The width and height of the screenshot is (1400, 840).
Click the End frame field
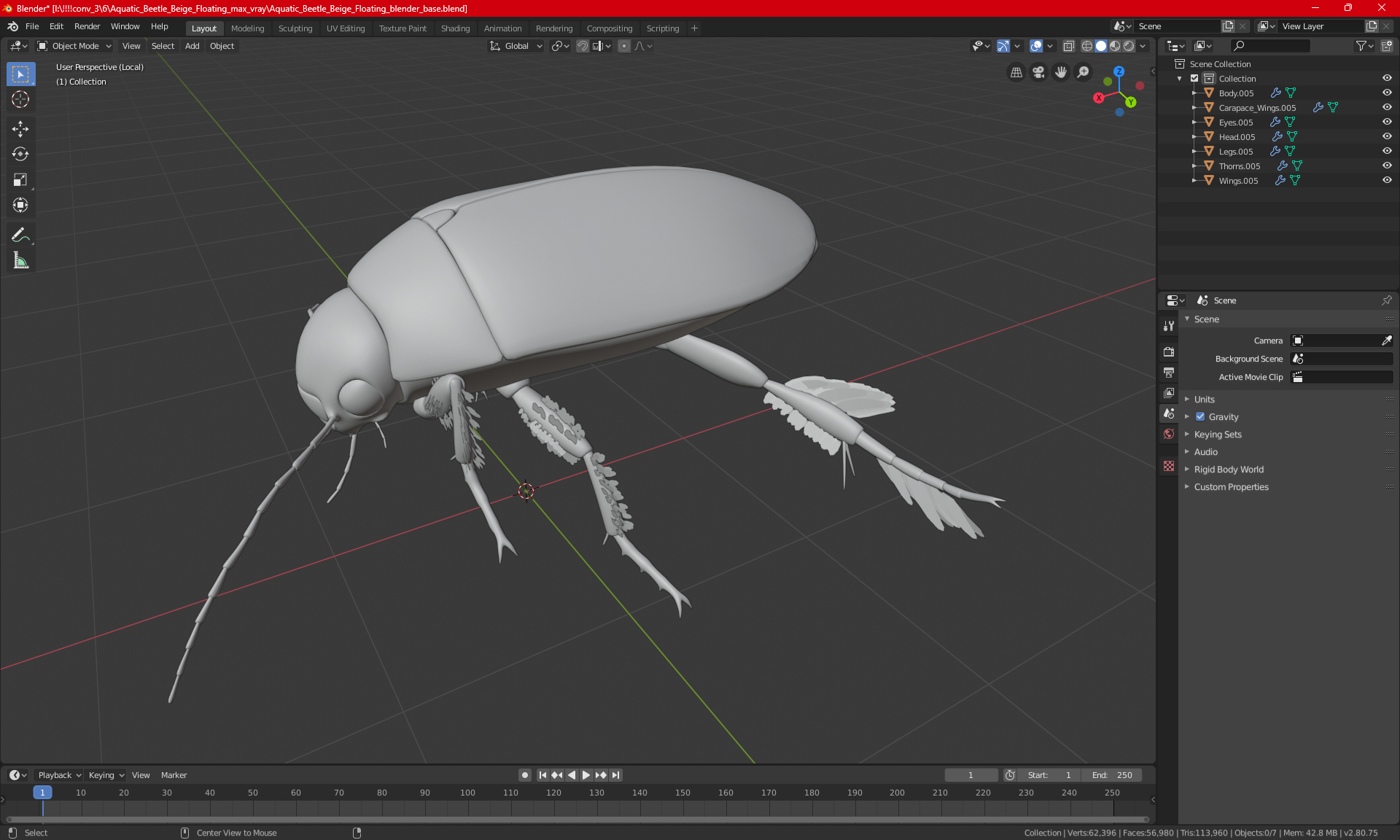[x=1112, y=775]
